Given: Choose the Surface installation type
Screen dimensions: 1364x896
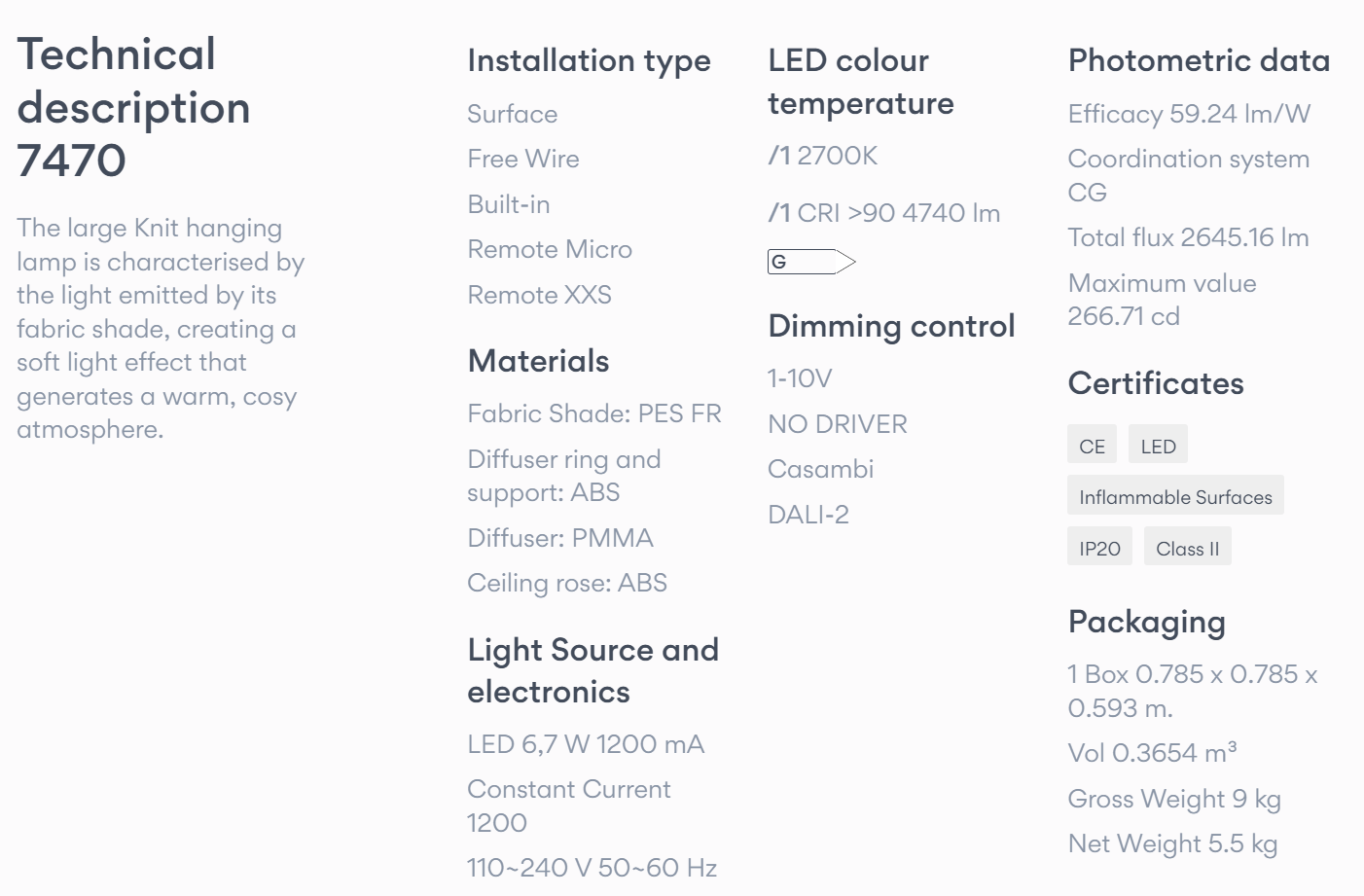Looking at the screenshot, I should coord(512,114).
